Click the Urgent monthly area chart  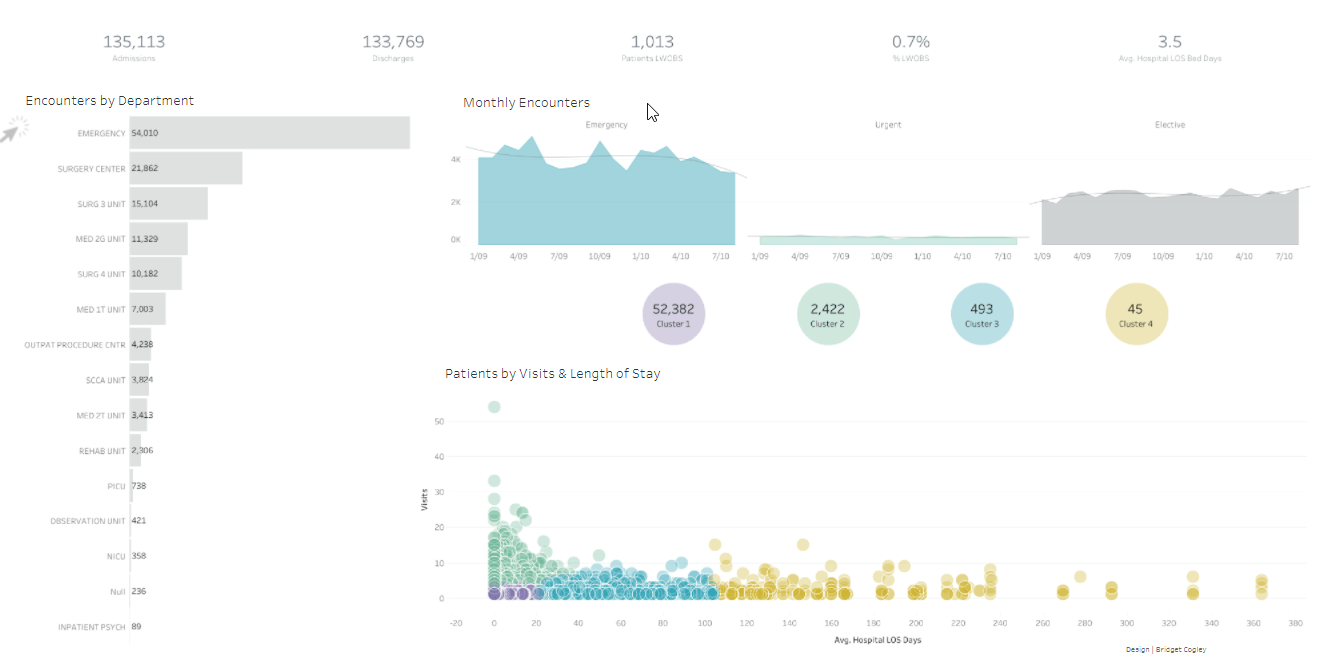tap(888, 240)
